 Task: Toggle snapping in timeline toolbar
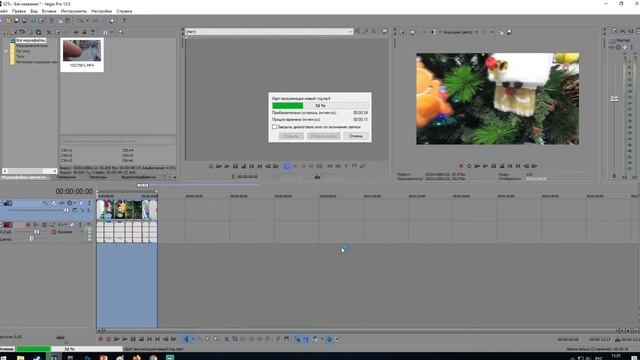[x=298, y=339]
